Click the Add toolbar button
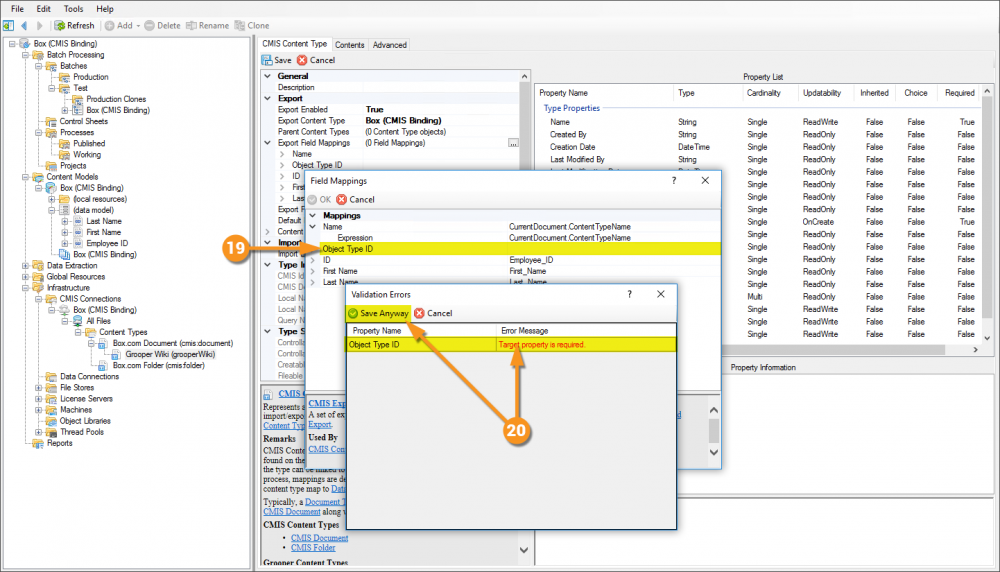Image resolution: width=1000 pixels, height=572 pixels. click(122, 26)
